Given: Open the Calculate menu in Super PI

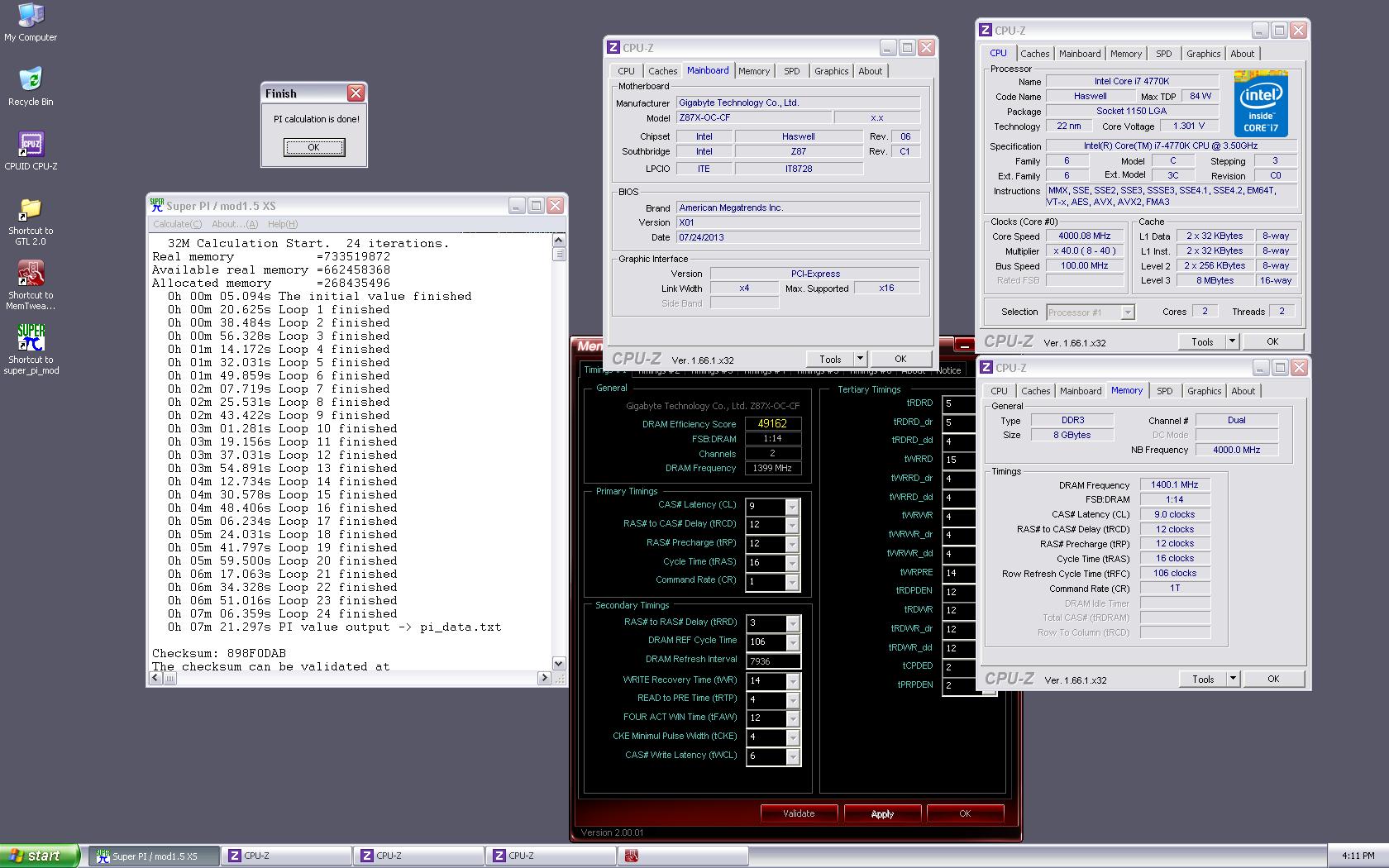Looking at the screenshot, I should pos(177,224).
